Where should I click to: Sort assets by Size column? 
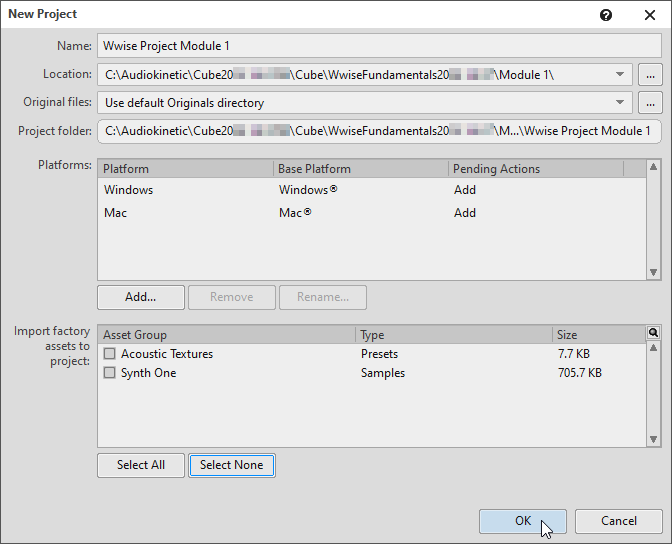tap(599, 335)
